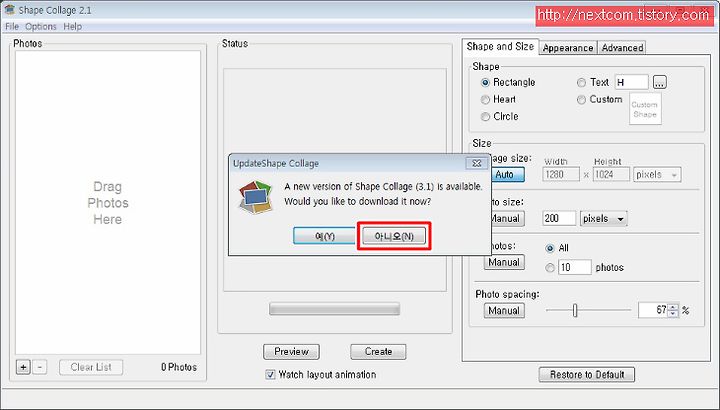720x410 pixels.
Task: Click the Create button
Action: (x=378, y=352)
